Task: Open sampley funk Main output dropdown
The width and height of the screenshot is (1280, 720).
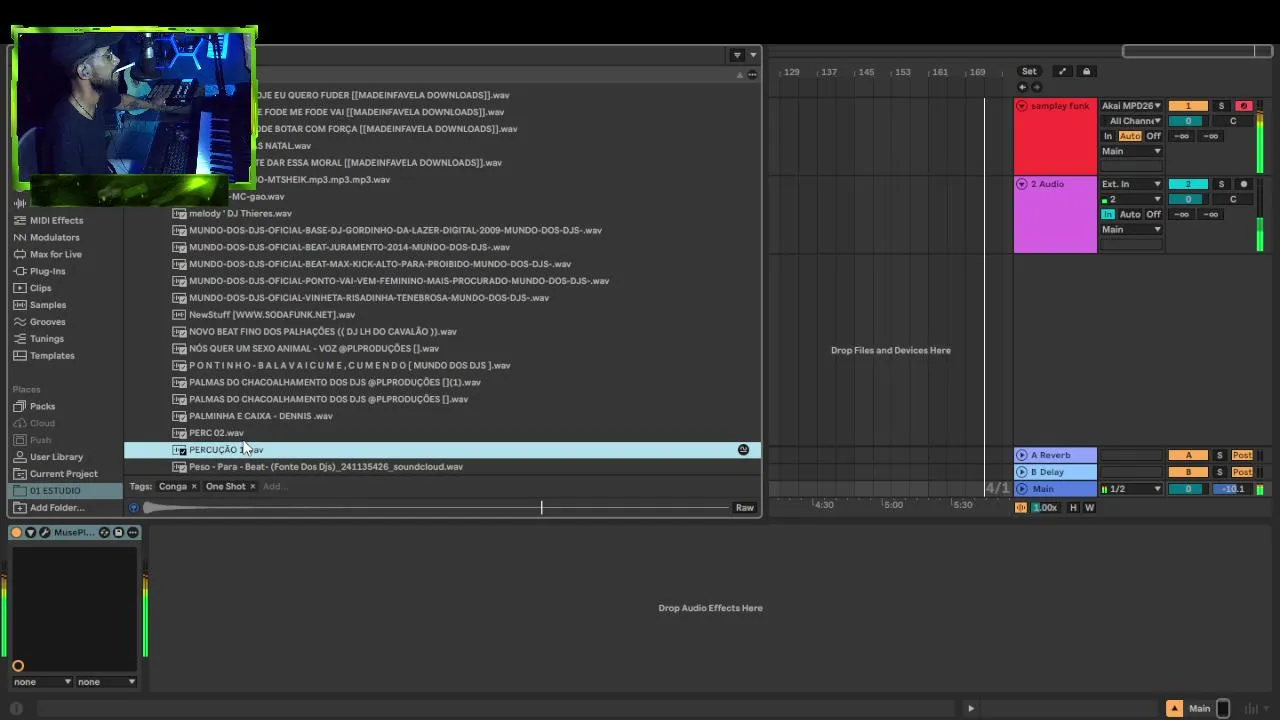Action: (x=1131, y=151)
